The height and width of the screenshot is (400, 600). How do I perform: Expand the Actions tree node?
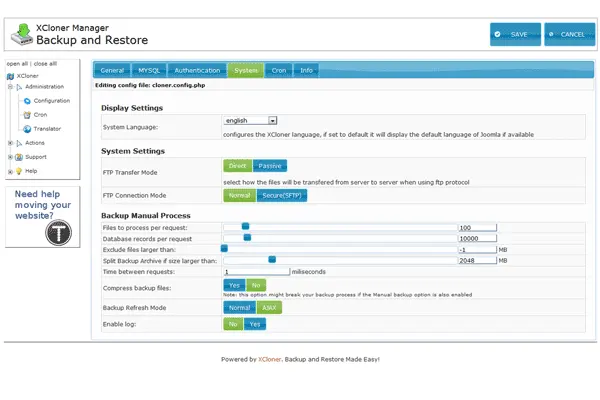pyautogui.click(x=9, y=143)
